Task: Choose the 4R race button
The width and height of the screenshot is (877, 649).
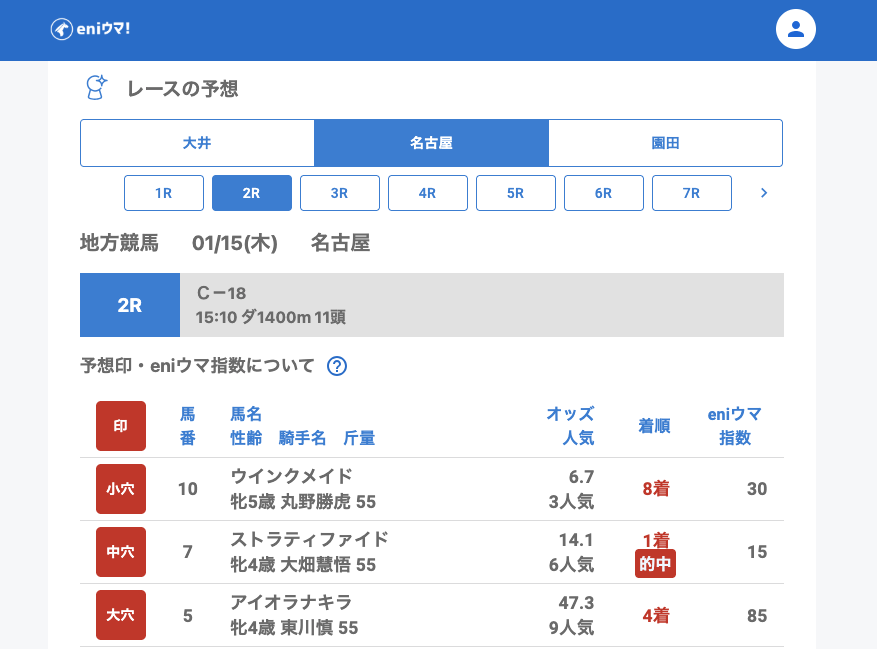Action: coord(428,193)
